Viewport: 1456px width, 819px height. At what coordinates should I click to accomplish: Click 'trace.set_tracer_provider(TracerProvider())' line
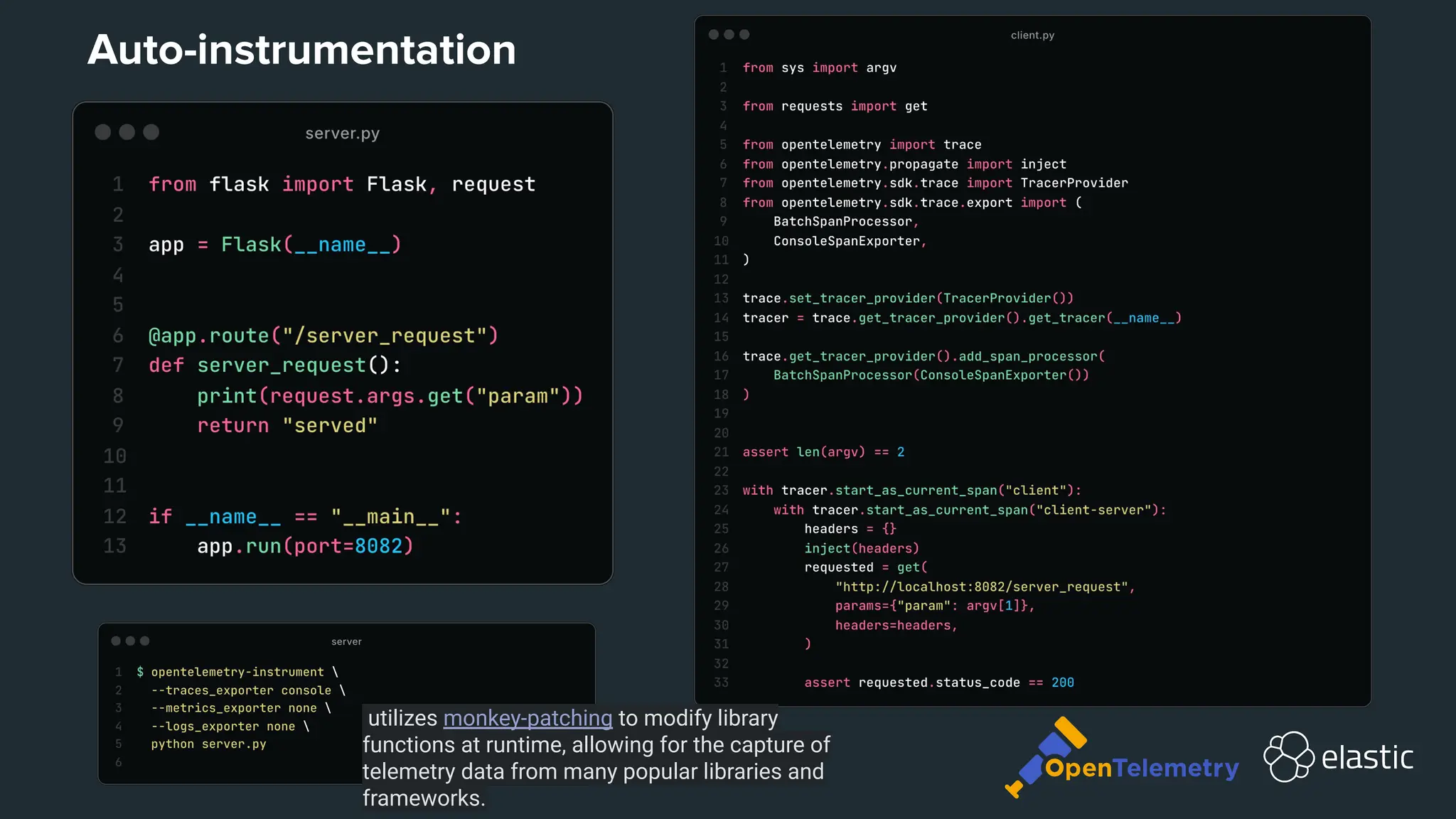point(909,299)
